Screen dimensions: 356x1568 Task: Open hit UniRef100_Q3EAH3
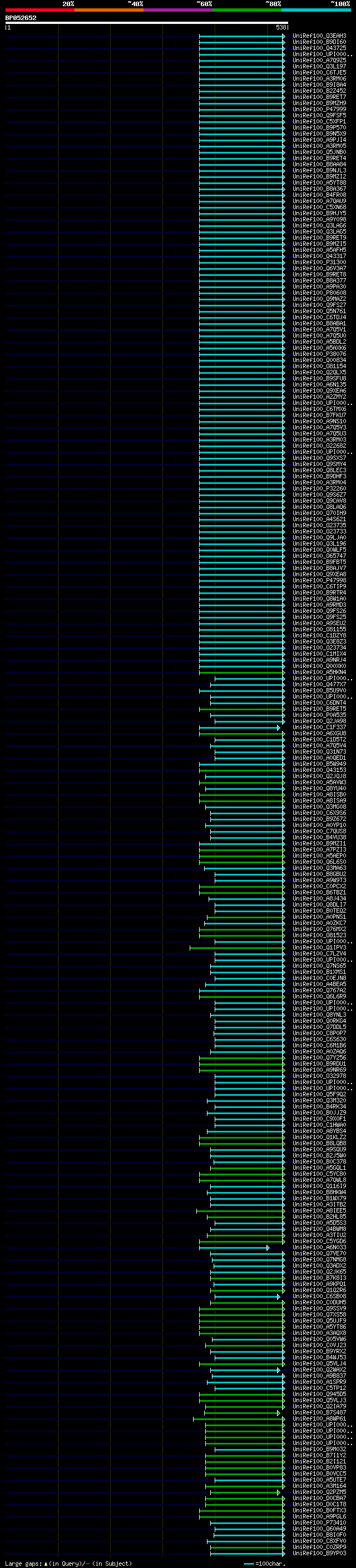click(x=319, y=36)
